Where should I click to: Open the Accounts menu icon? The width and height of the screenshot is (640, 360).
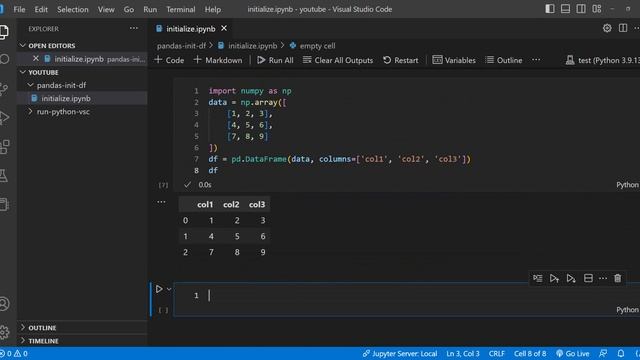click(4, 304)
